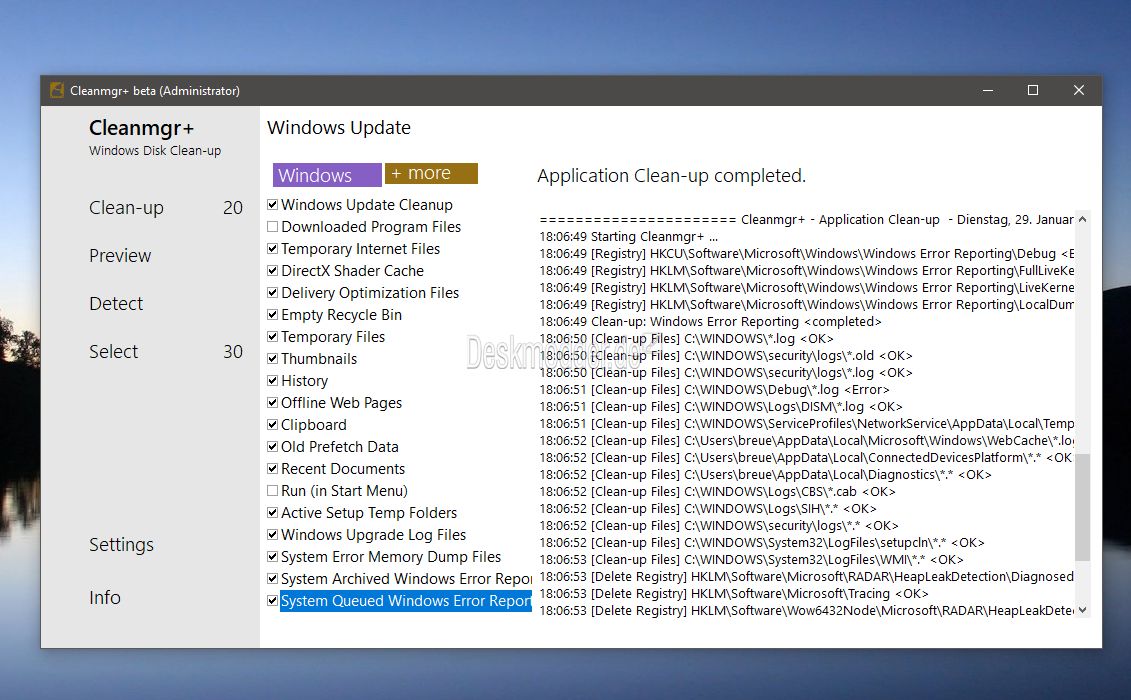Open Info in the sidebar
1131x700 pixels.
pos(105,598)
